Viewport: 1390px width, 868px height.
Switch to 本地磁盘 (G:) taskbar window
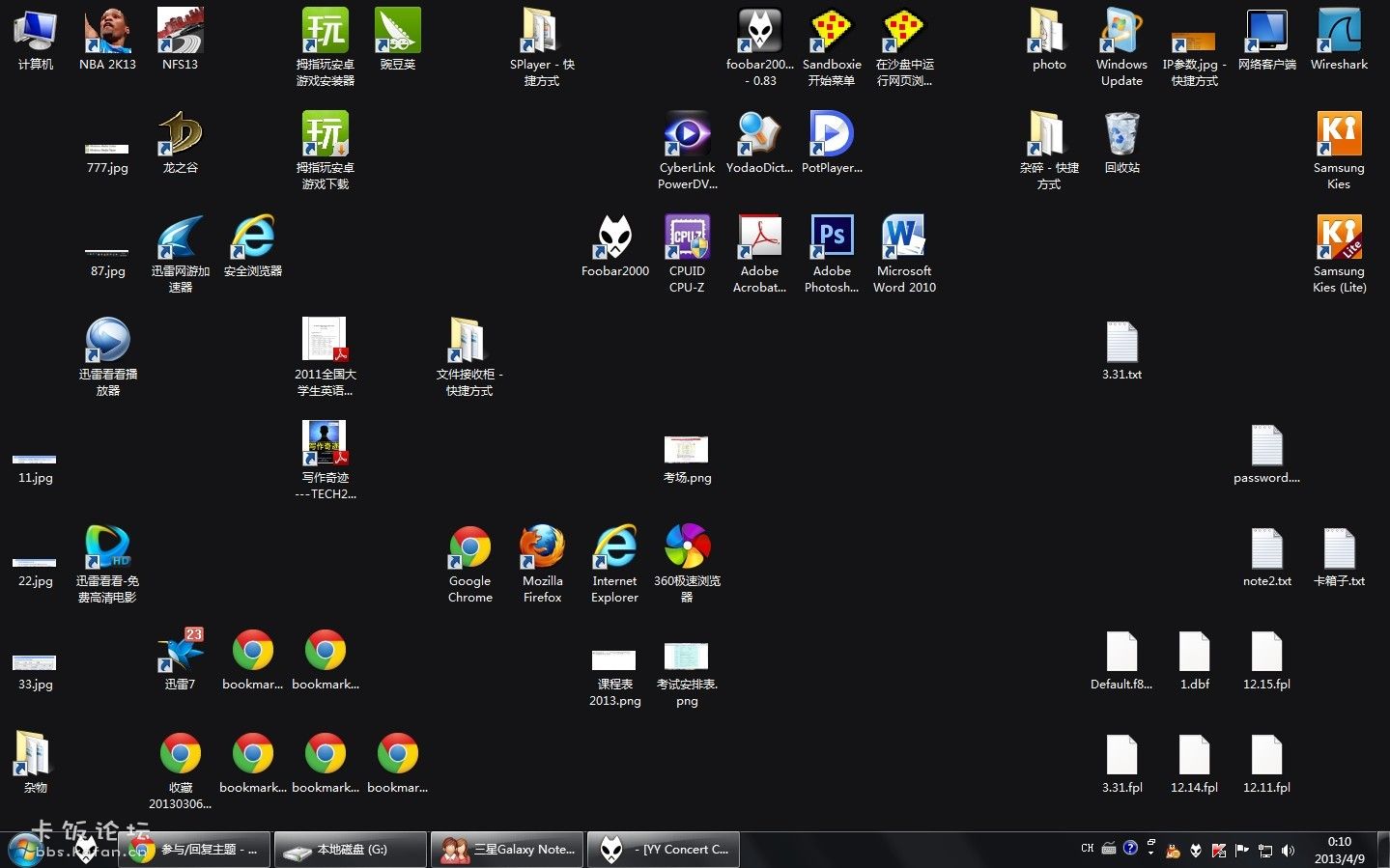pos(351,850)
